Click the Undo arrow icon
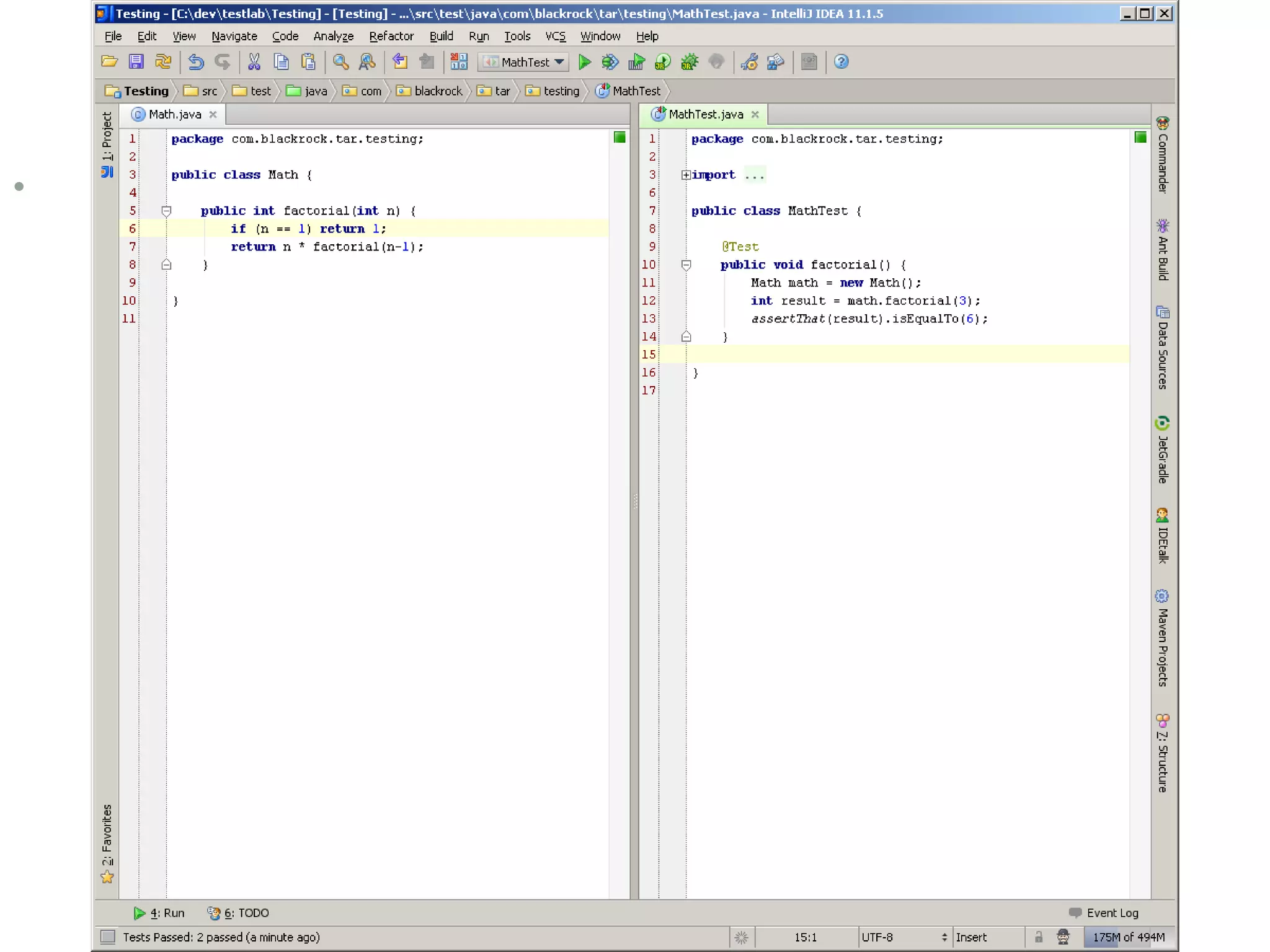This screenshot has width=1270, height=952. [196, 62]
